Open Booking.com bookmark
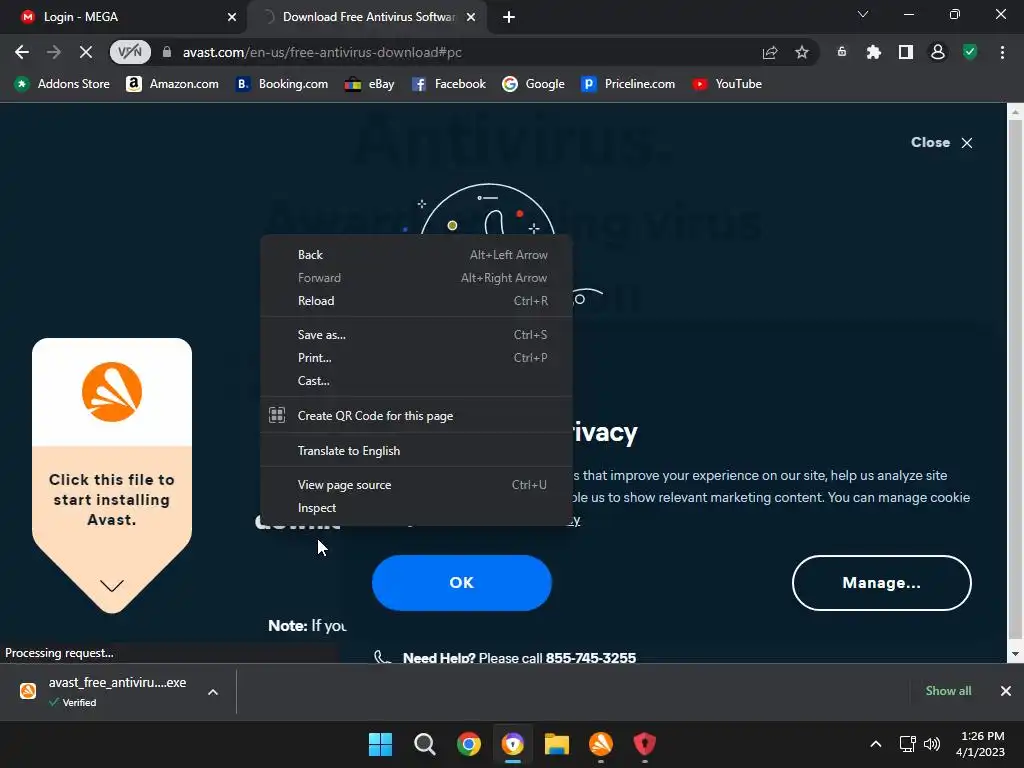This screenshot has height=768, width=1024. click(x=281, y=84)
